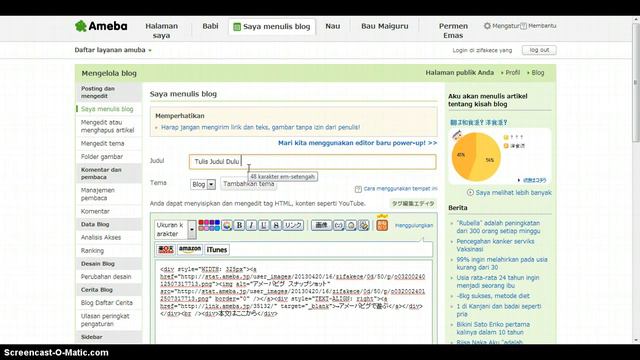
Task: Open Mengedit tema in sidebar
Action: [102, 143]
